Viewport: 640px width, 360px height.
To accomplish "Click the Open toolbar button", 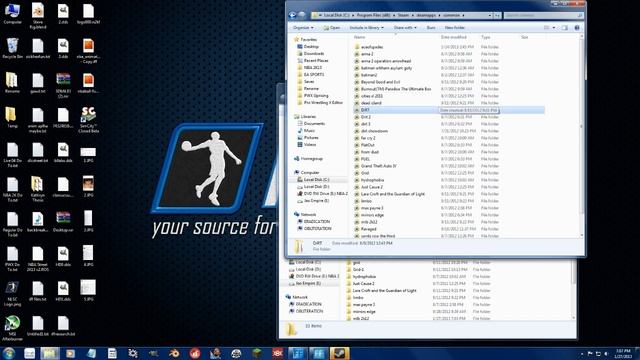I will click(331, 28).
